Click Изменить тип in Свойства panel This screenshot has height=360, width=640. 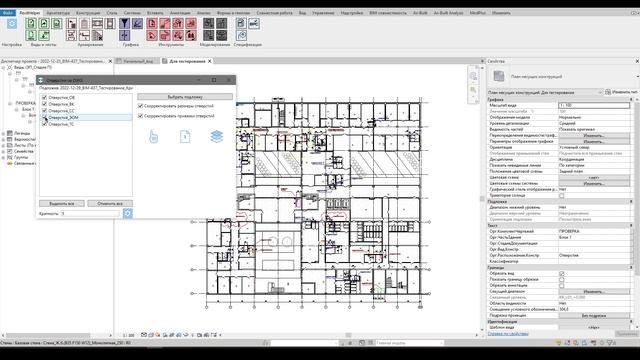click(x=622, y=92)
